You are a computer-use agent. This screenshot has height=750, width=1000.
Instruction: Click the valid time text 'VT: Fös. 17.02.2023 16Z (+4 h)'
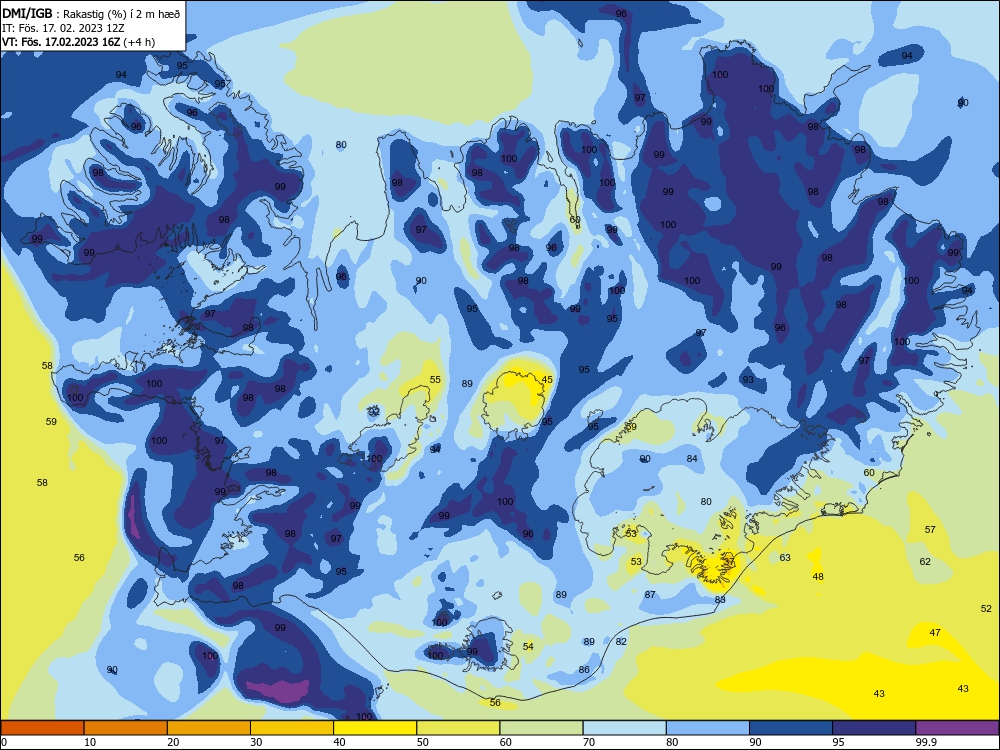78,42
